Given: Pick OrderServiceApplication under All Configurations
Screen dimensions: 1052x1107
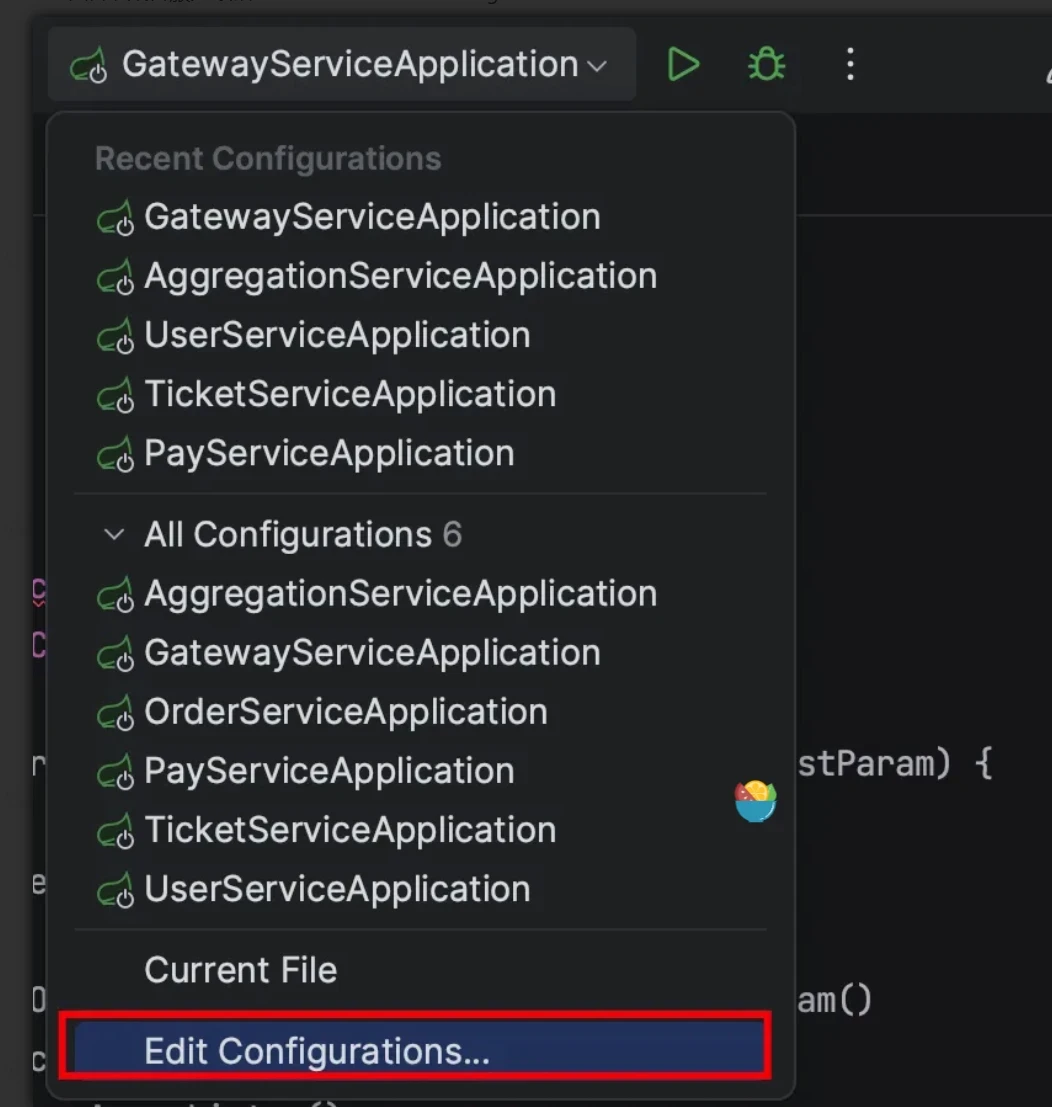Looking at the screenshot, I should click(346, 712).
